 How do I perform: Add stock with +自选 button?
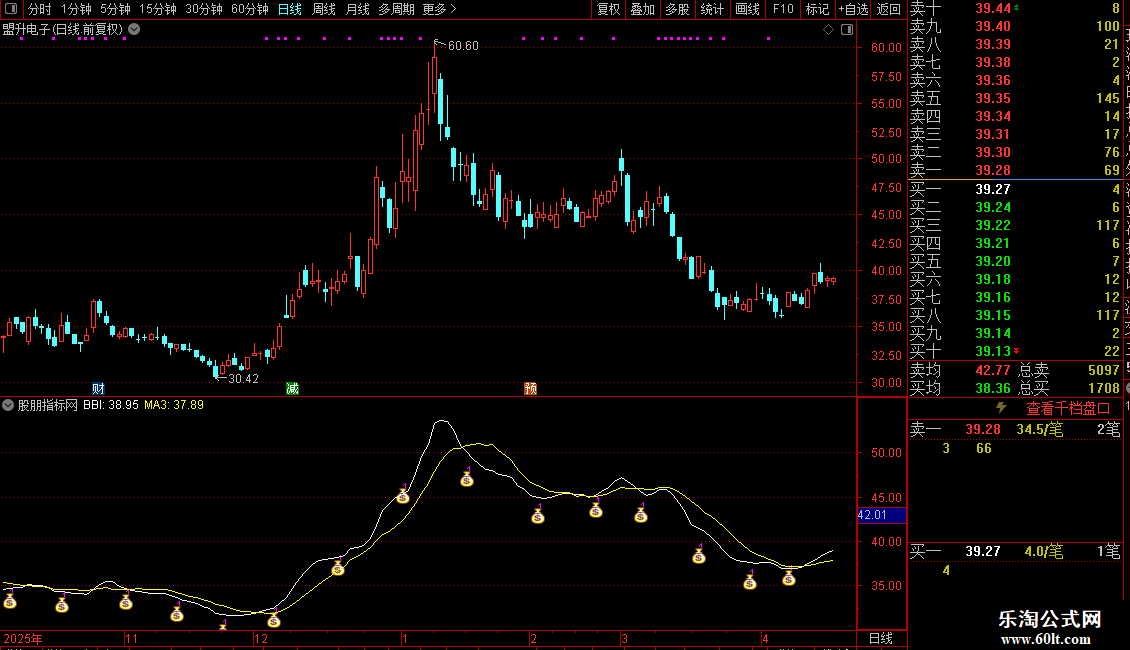tap(854, 9)
